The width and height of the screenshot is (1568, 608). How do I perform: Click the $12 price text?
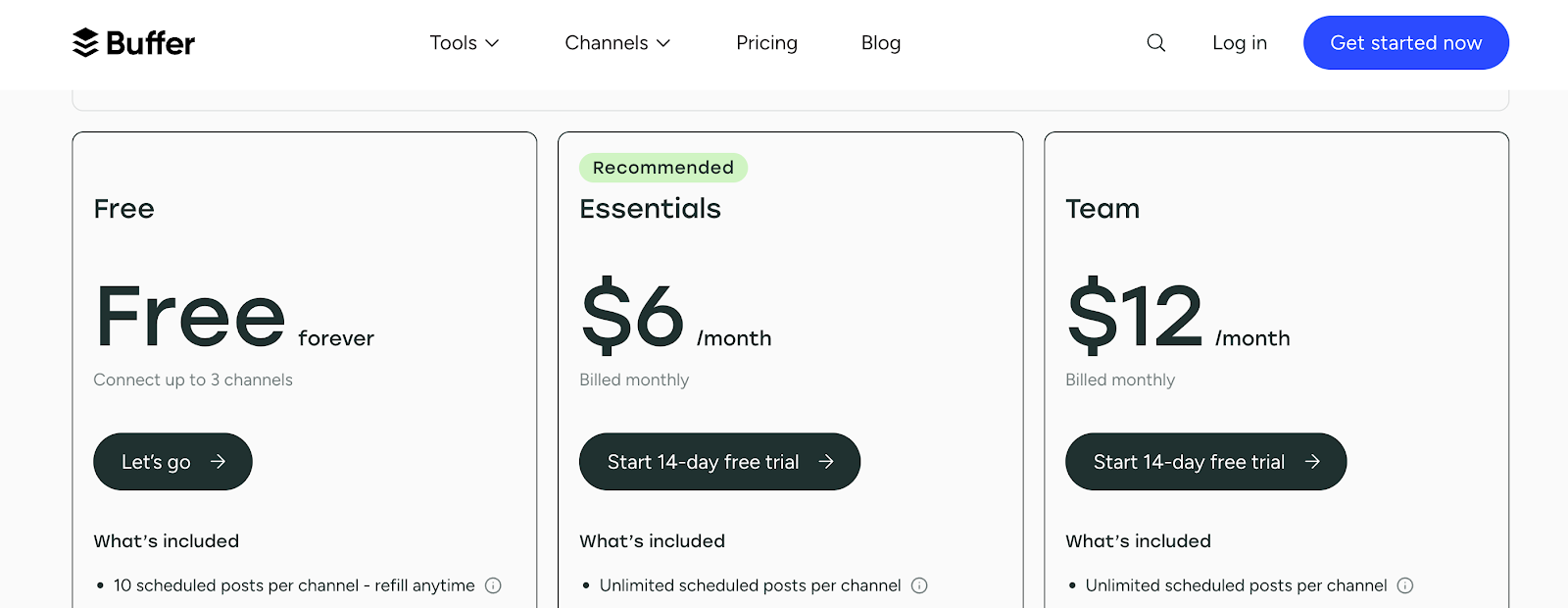(x=1135, y=316)
